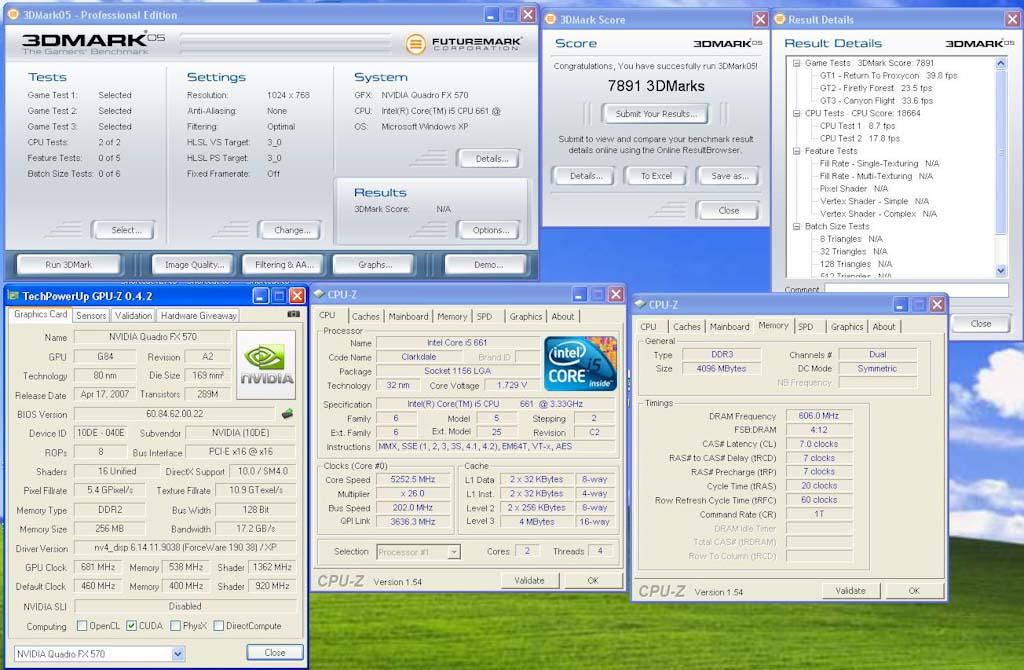
Task: Click the 3DMark Score window title icon
Action: pyautogui.click(x=551, y=20)
